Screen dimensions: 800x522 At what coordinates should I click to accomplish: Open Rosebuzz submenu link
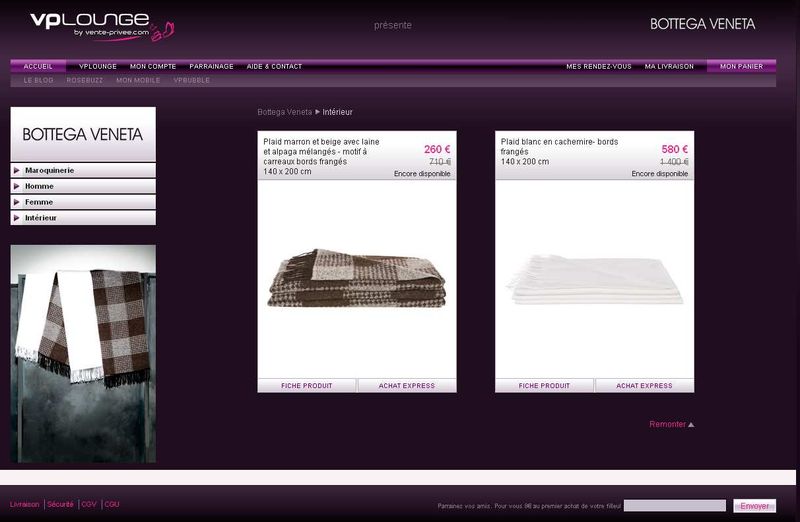click(x=85, y=80)
